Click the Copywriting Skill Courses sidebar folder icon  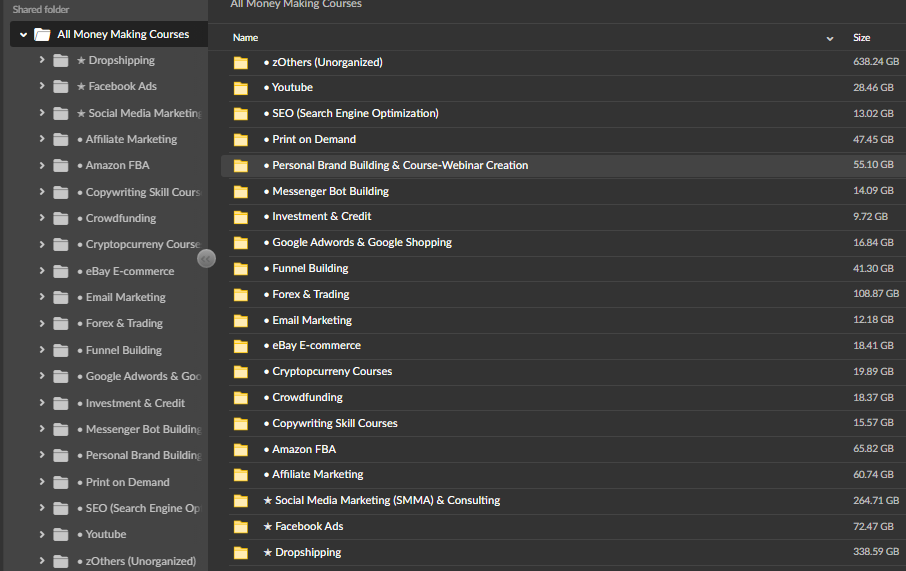[61, 192]
